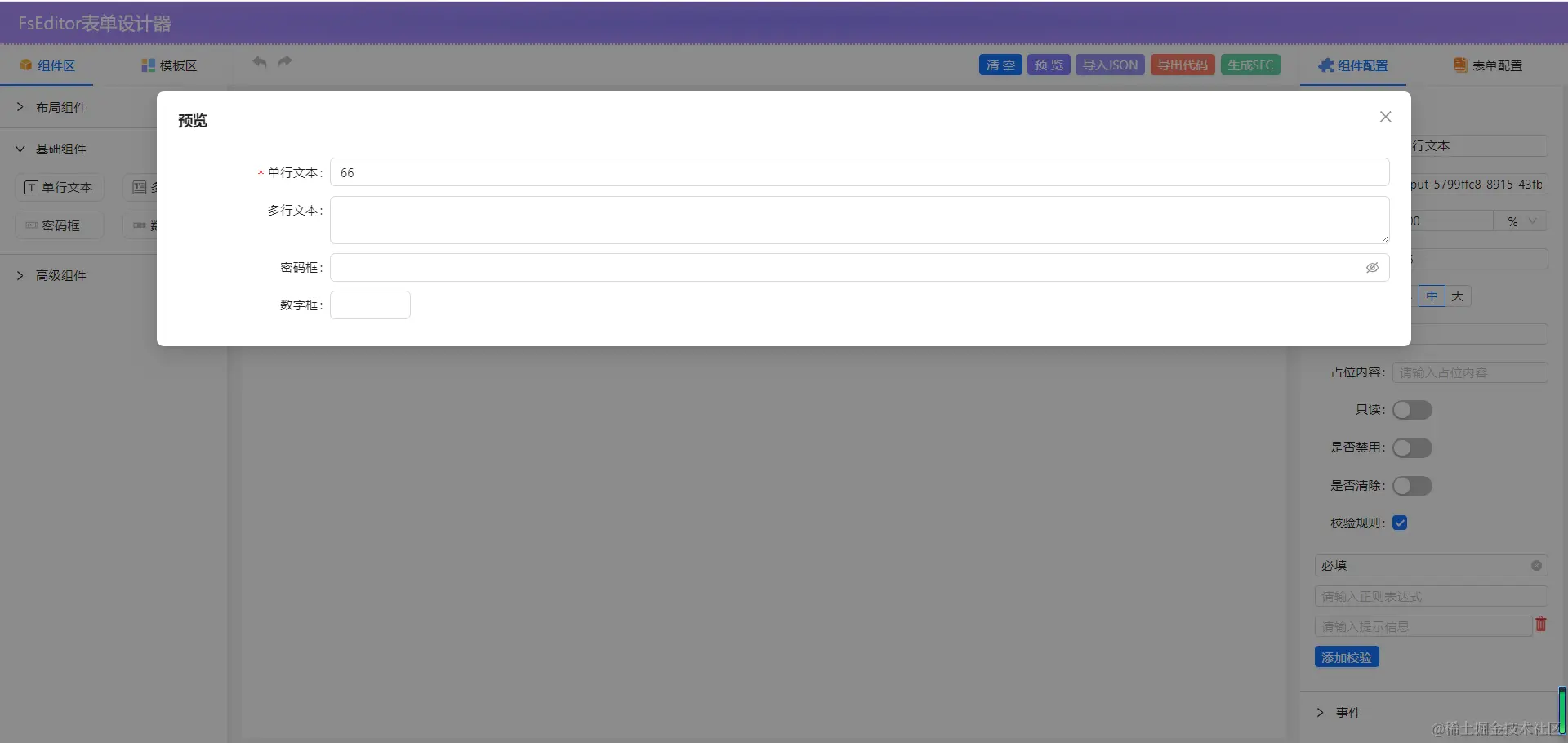Click the 密码框 component in sidebar
The image size is (1568, 743).
pos(60,225)
